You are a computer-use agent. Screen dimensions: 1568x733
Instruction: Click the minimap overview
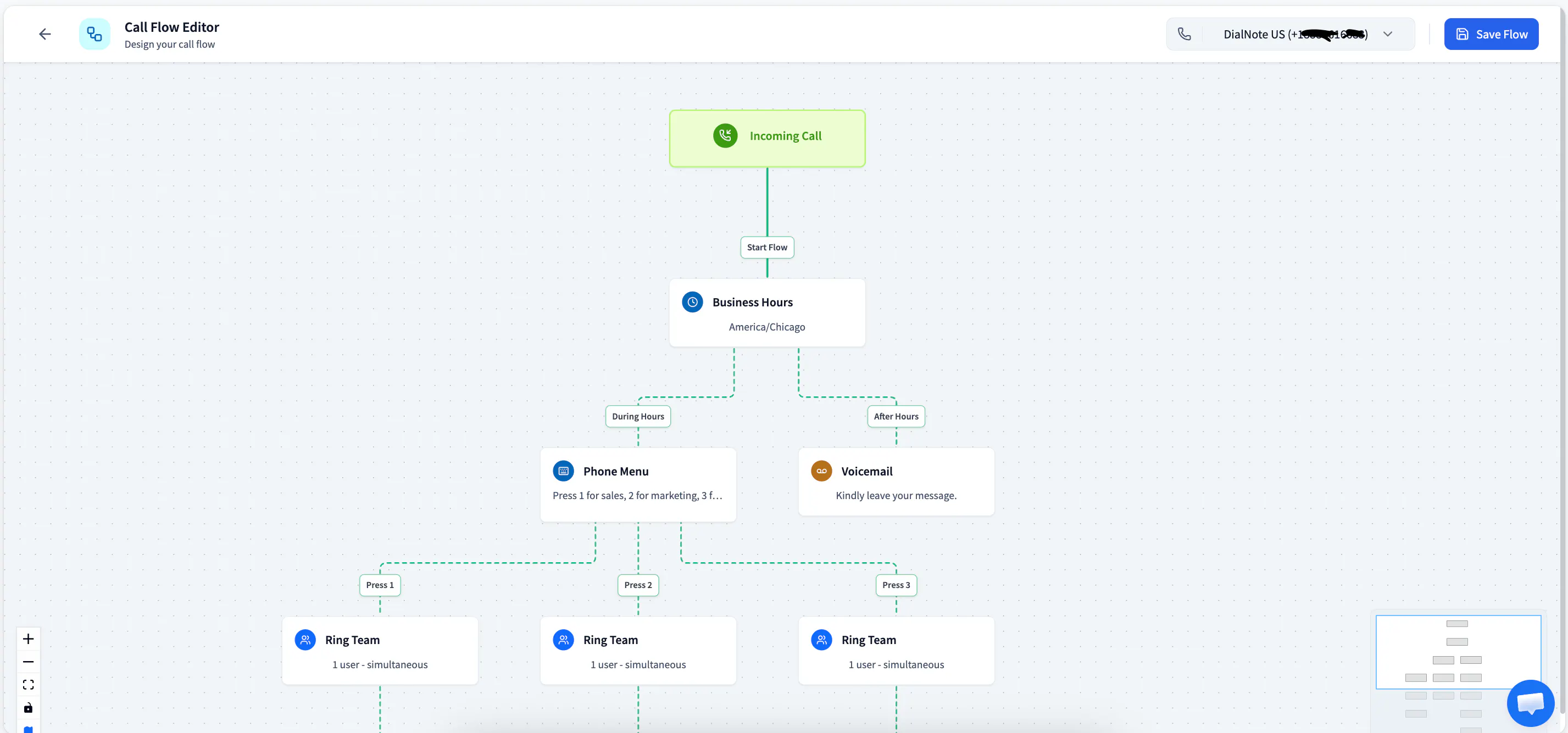pos(1458,670)
